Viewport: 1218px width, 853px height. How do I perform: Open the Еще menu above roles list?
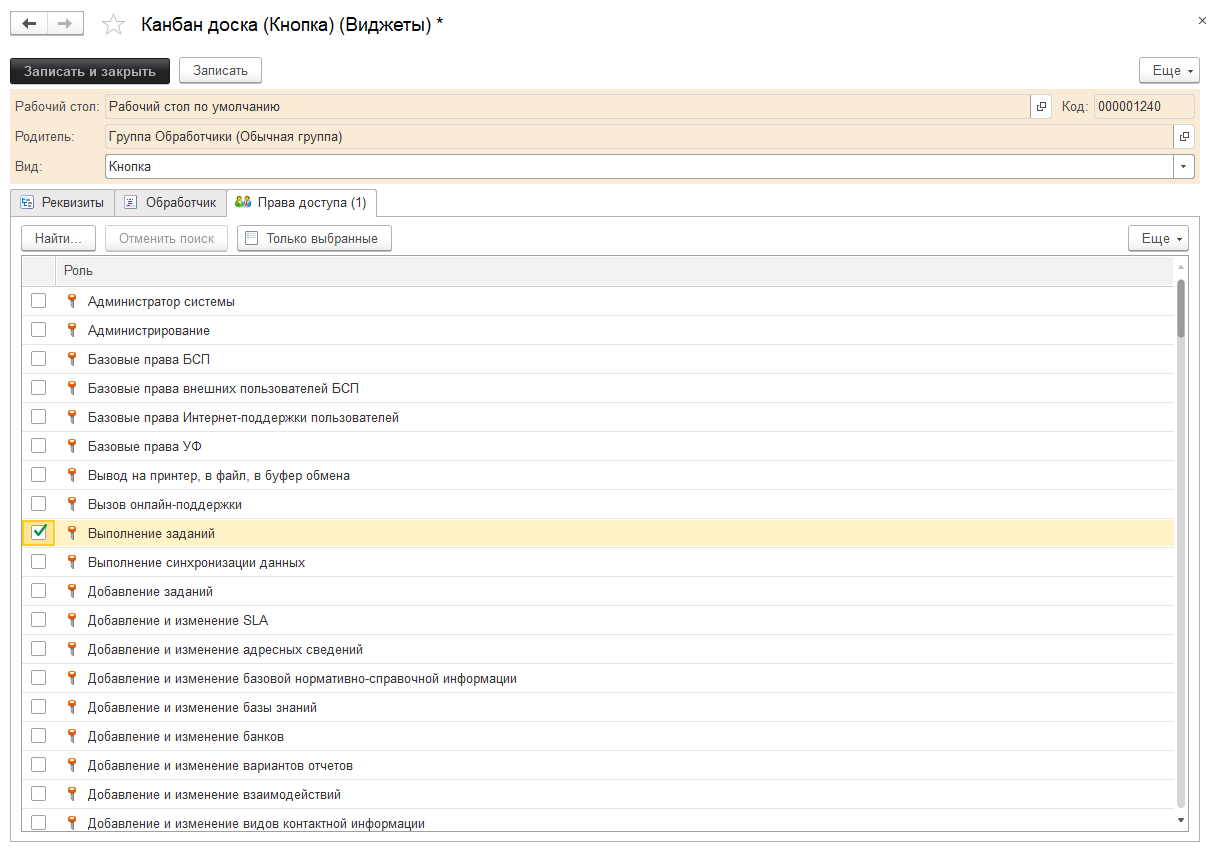pyautogui.click(x=1158, y=239)
